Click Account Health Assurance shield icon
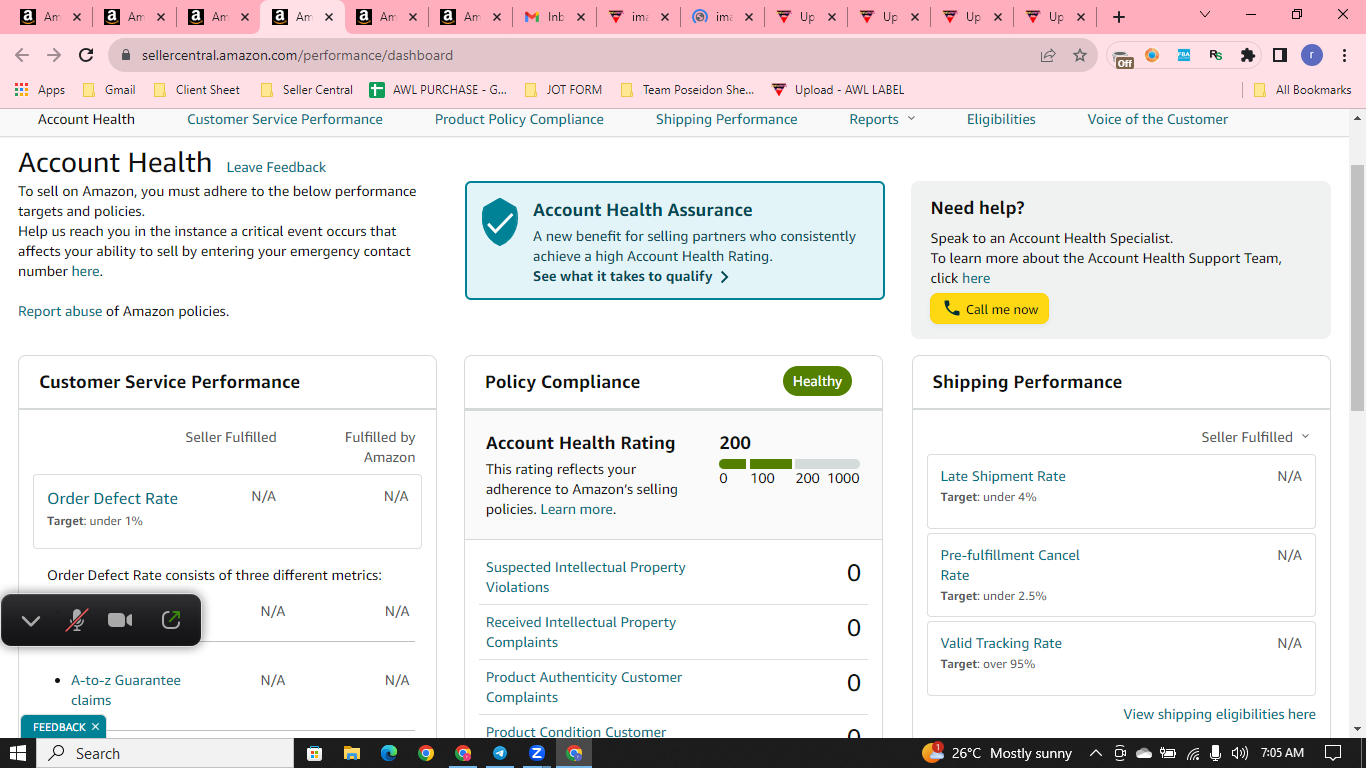 click(x=499, y=222)
